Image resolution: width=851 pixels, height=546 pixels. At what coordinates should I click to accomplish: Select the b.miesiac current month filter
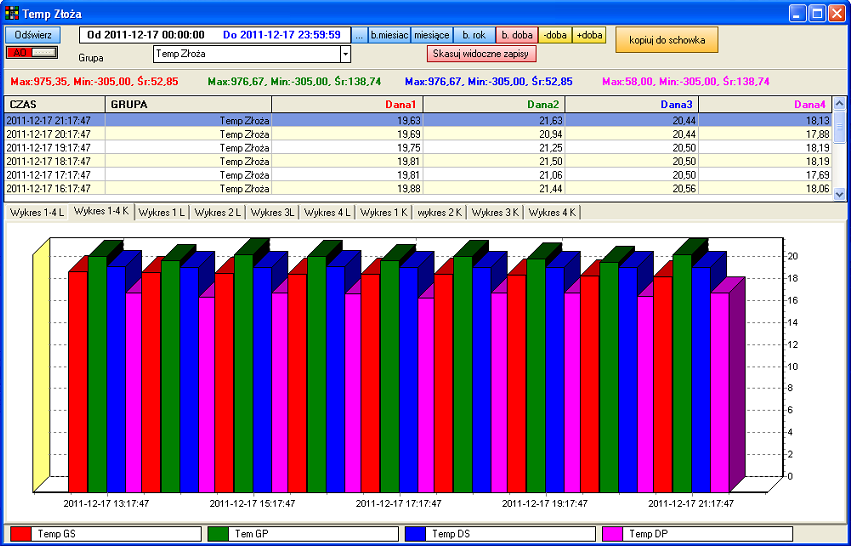tap(389, 35)
